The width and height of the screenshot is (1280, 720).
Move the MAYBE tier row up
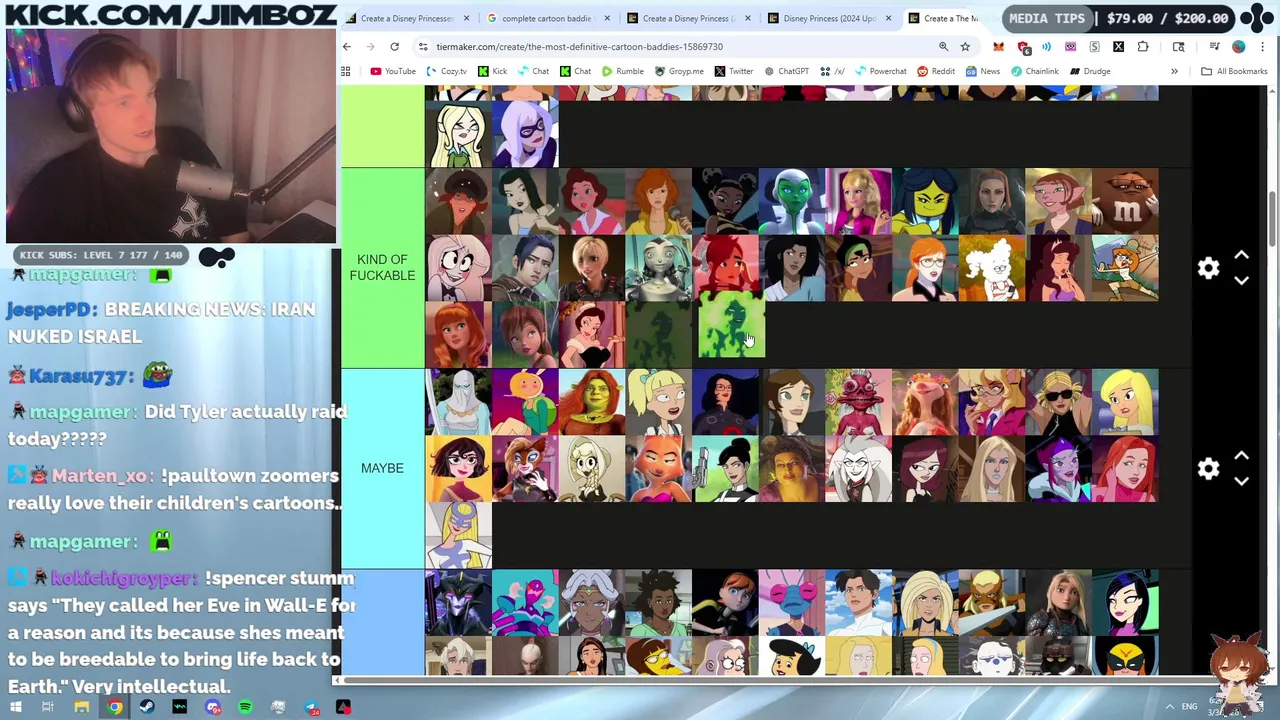tap(1241, 456)
